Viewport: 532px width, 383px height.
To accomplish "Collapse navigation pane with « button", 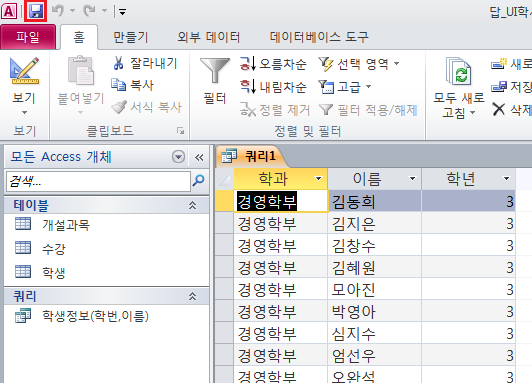I will [199, 157].
